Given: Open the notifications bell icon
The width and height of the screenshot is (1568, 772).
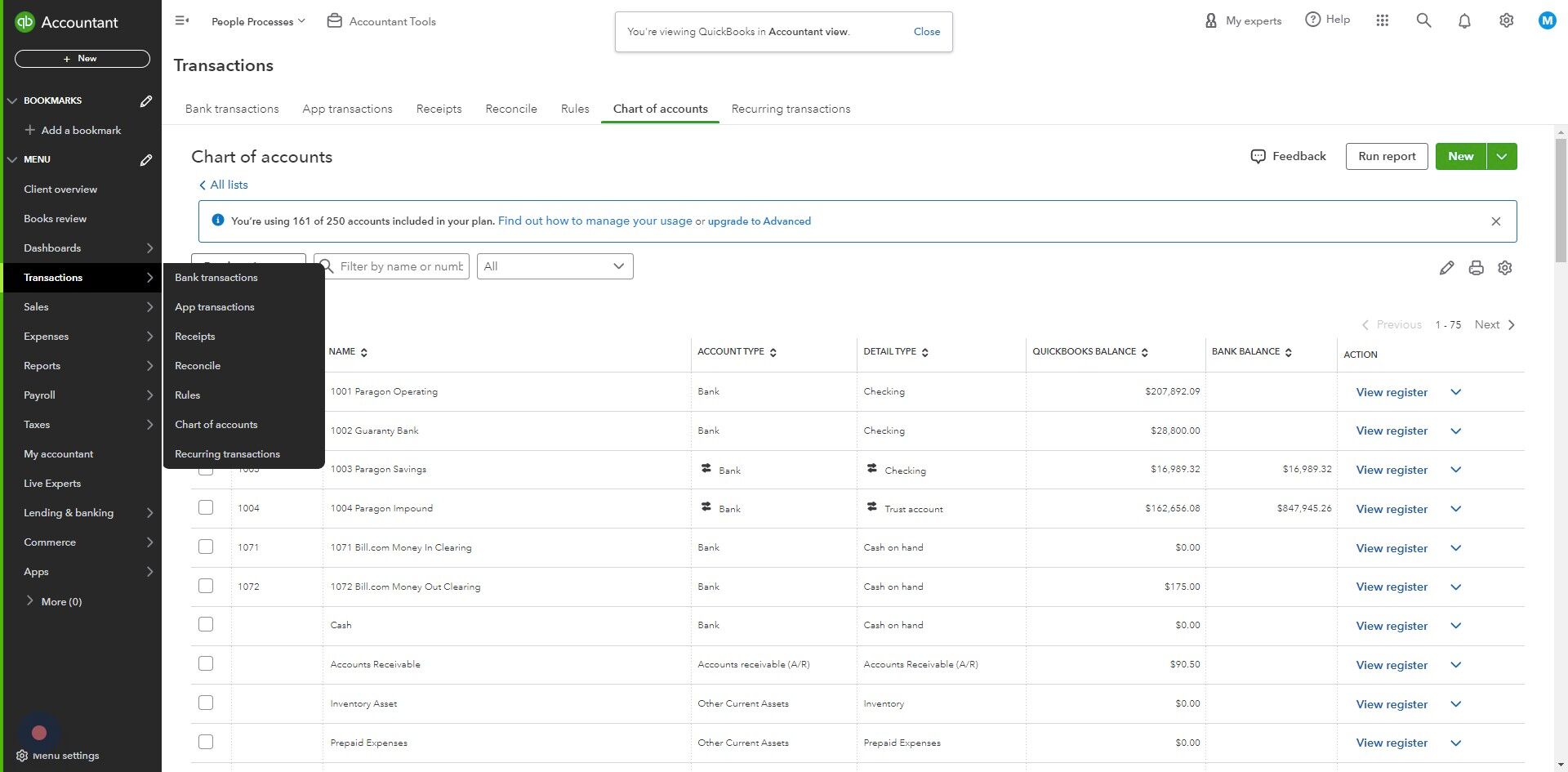Looking at the screenshot, I should click(x=1464, y=21).
